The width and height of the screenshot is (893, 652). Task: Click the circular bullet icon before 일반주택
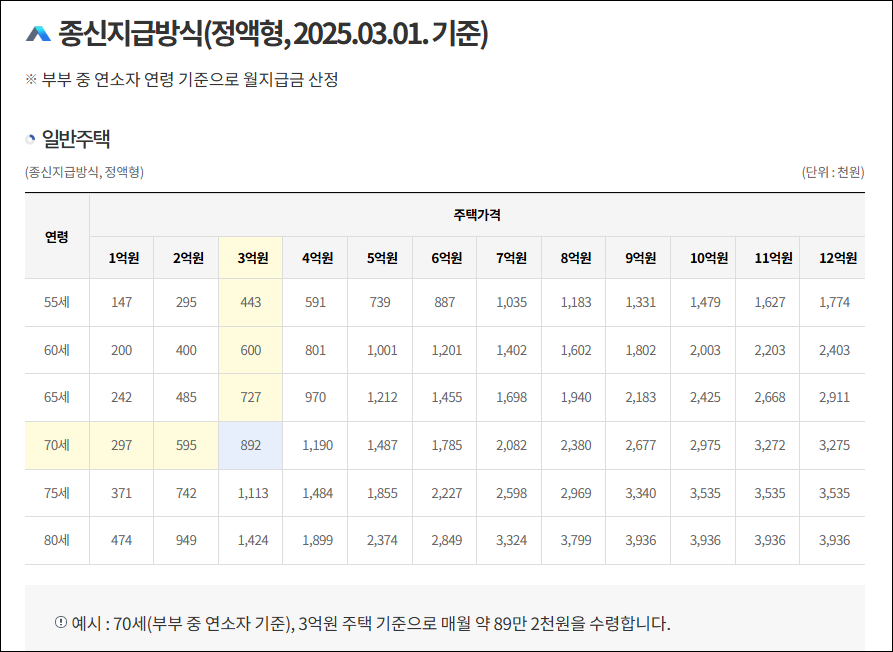click(x=30, y=139)
